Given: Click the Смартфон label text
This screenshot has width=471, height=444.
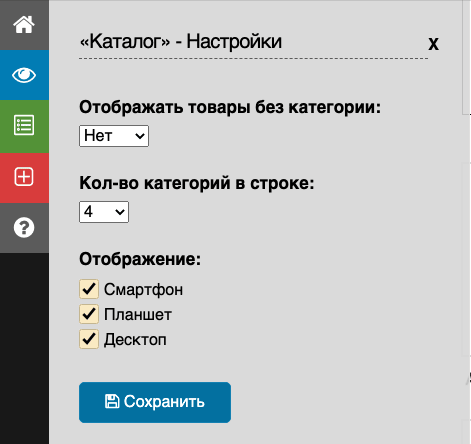Looking at the screenshot, I should point(143,289).
